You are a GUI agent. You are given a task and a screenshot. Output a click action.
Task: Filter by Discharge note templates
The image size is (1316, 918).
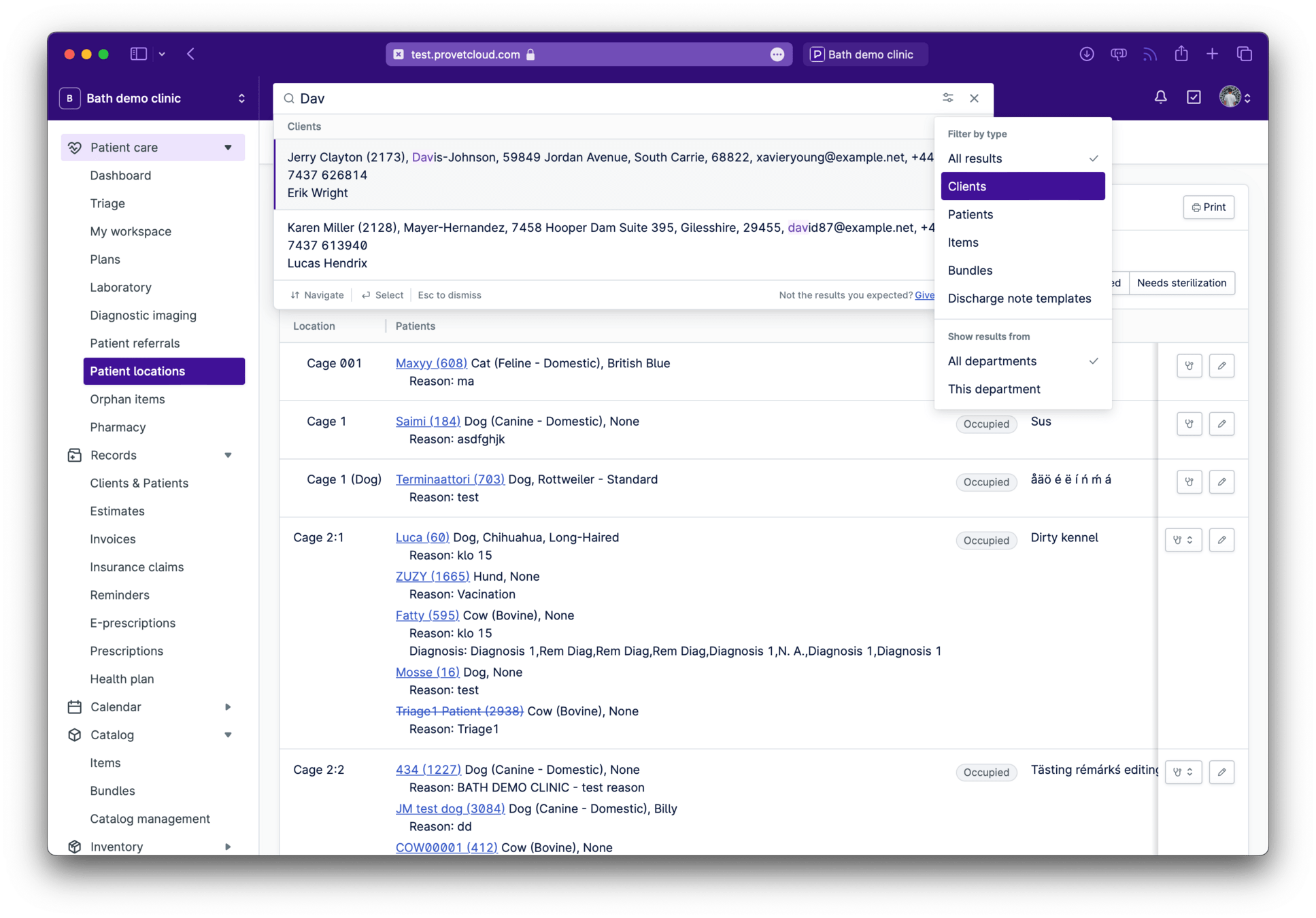tap(1019, 299)
